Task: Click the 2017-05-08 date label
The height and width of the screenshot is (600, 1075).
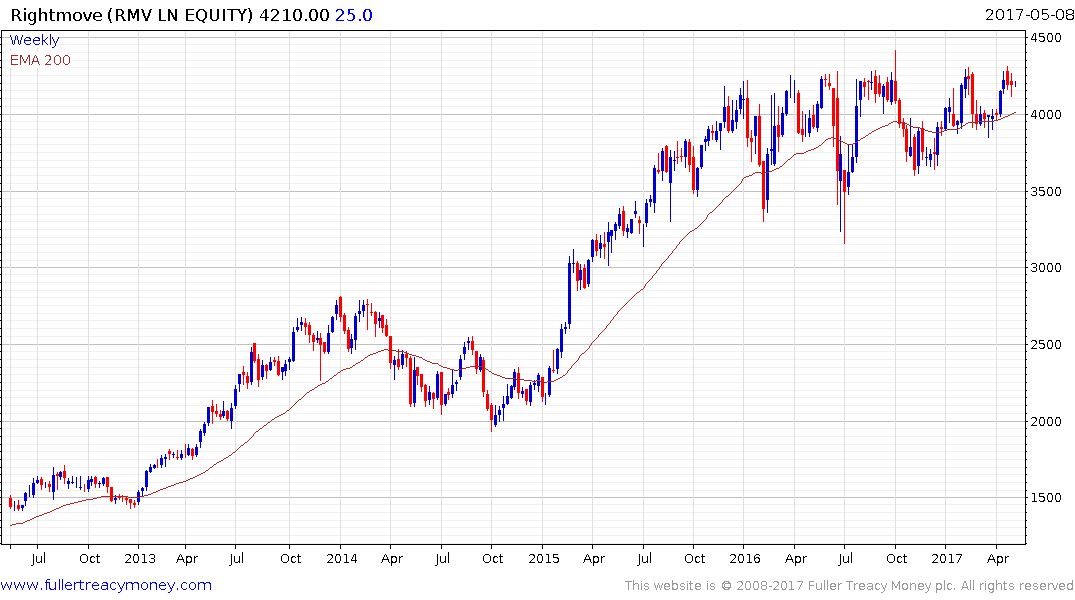Action: (x=1029, y=15)
